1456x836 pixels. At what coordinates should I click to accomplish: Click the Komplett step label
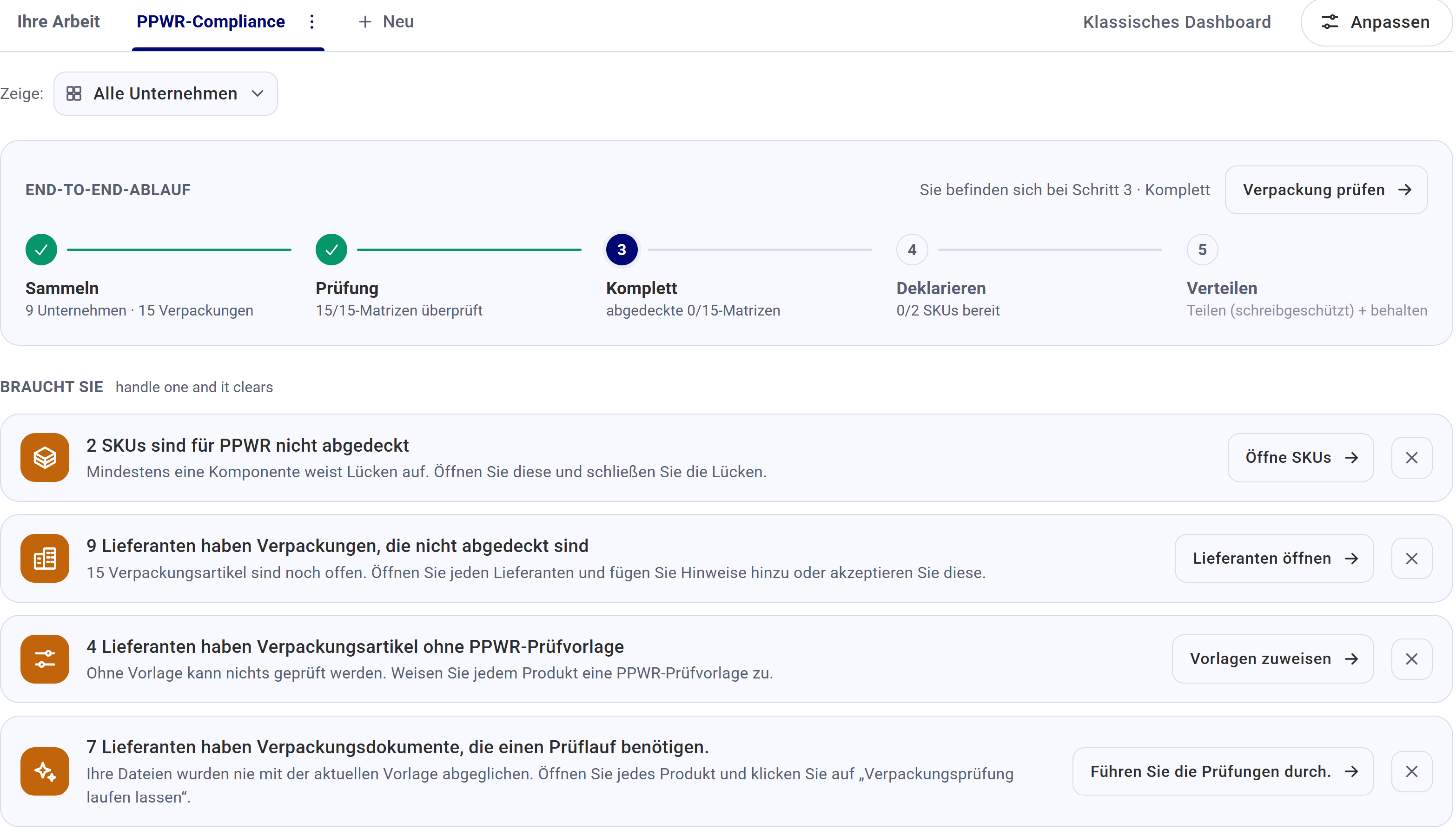click(x=642, y=288)
